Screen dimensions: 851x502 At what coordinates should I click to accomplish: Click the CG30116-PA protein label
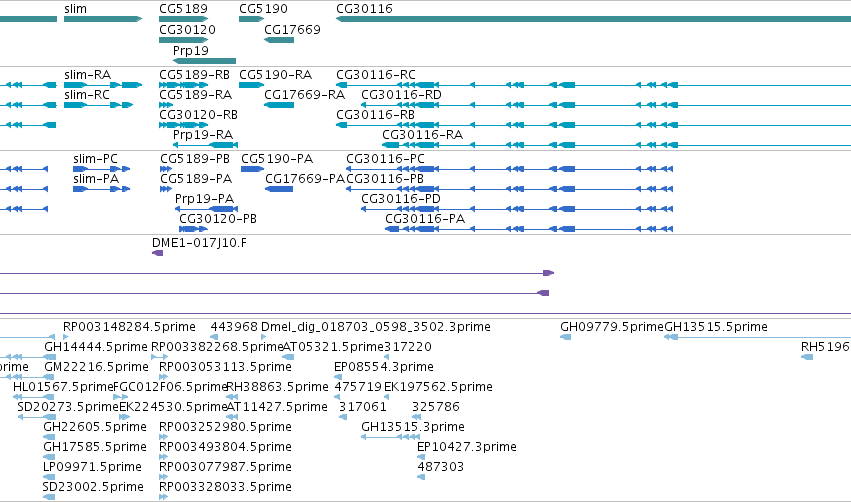[x=425, y=219]
